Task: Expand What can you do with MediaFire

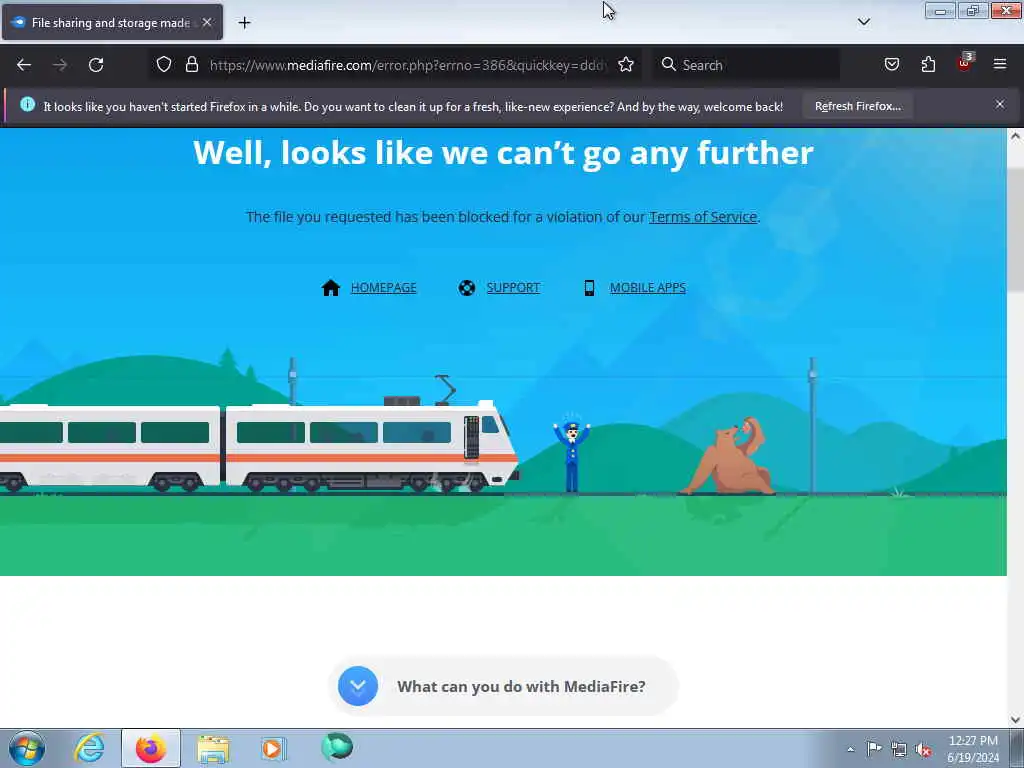Action: click(503, 686)
